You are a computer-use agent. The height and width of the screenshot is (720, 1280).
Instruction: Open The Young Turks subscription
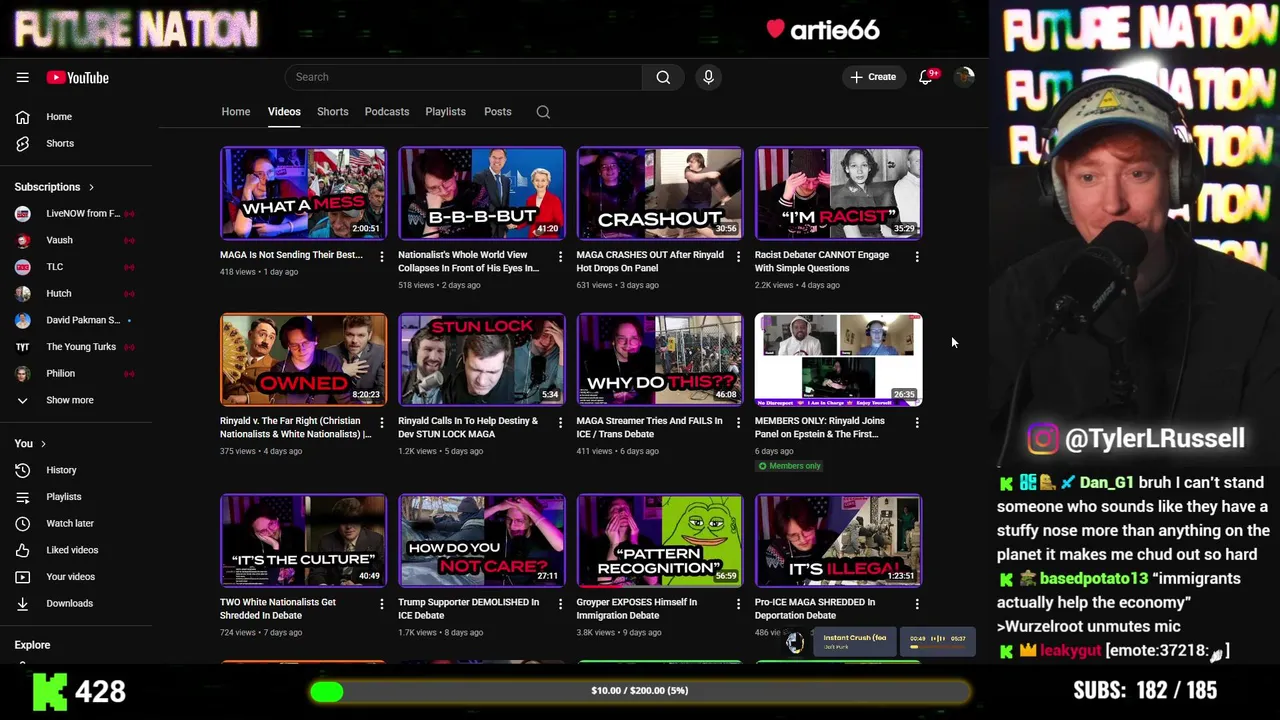76,347
